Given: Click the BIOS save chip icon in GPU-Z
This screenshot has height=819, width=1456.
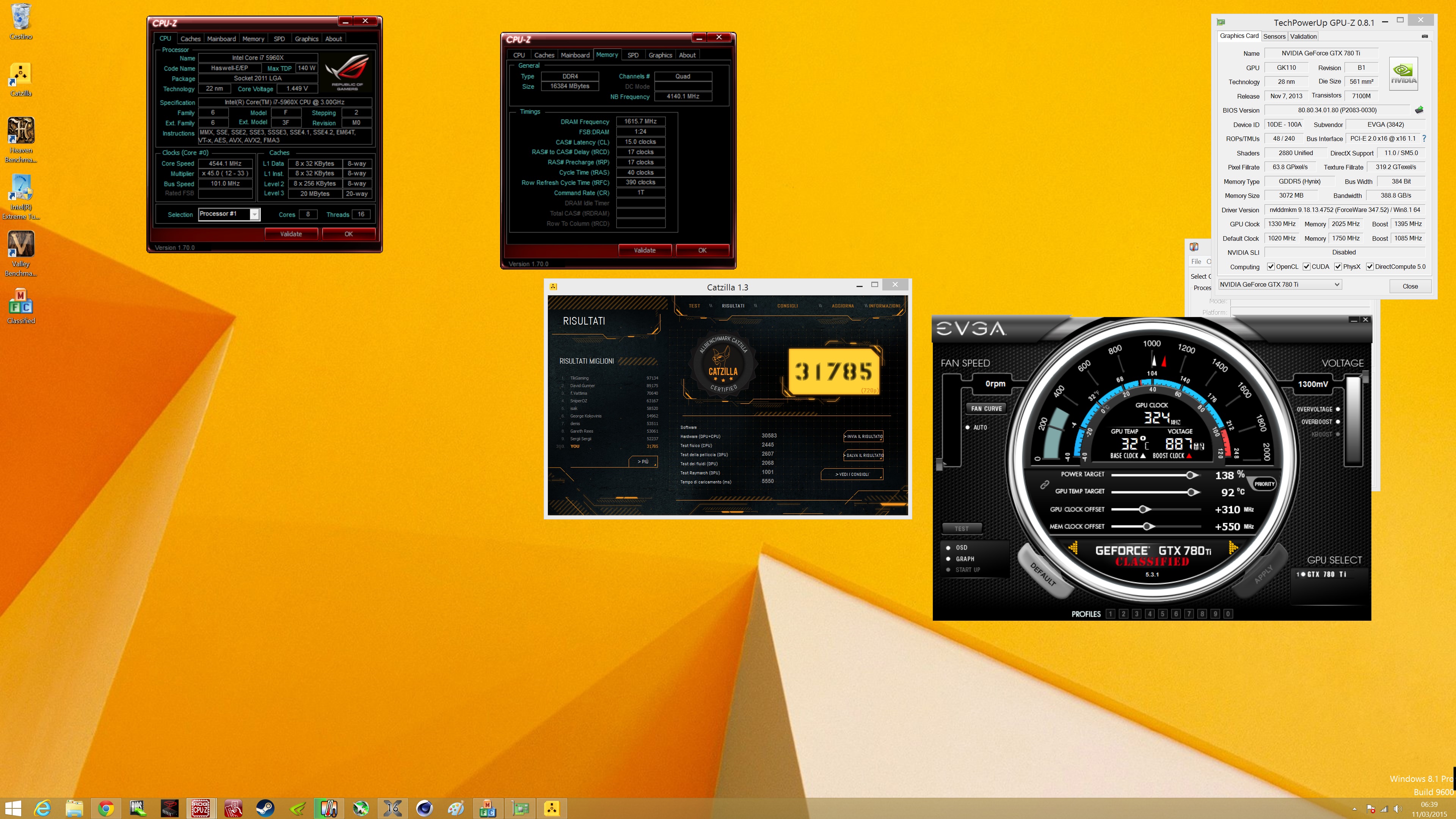Looking at the screenshot, I should [x=1419, y=110].
